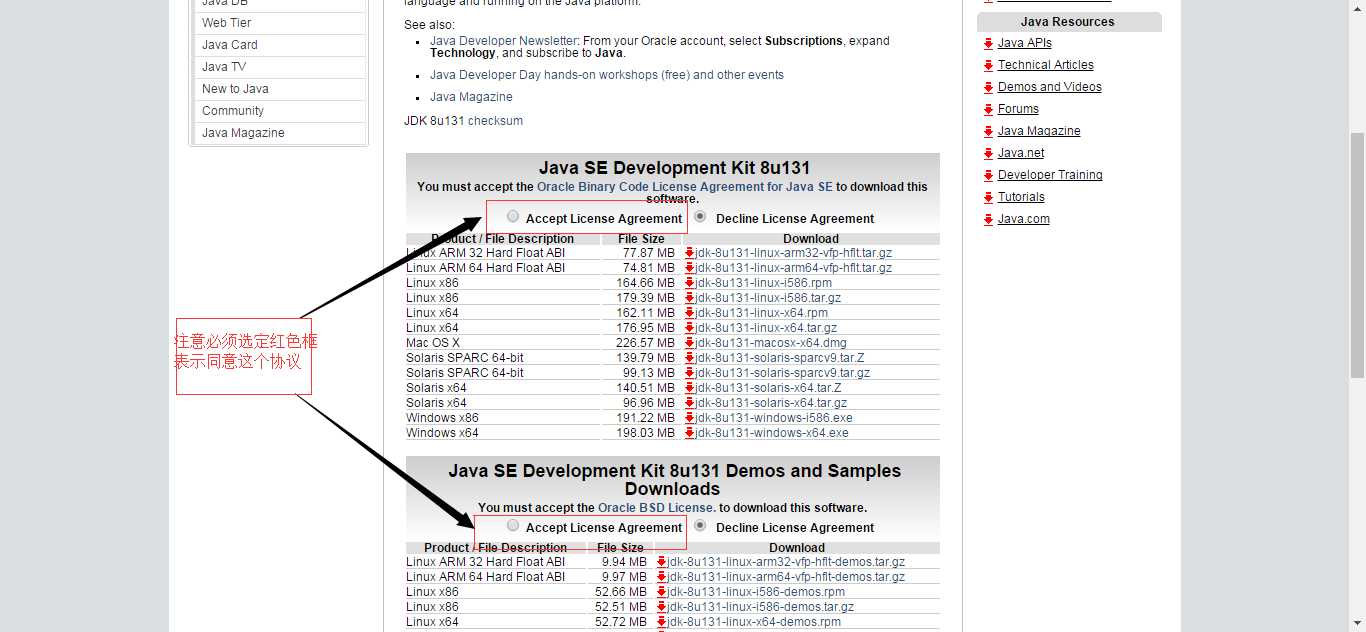
Task: Open Oracle Binary Code License Agreement link
Action: tap(685, 187)
